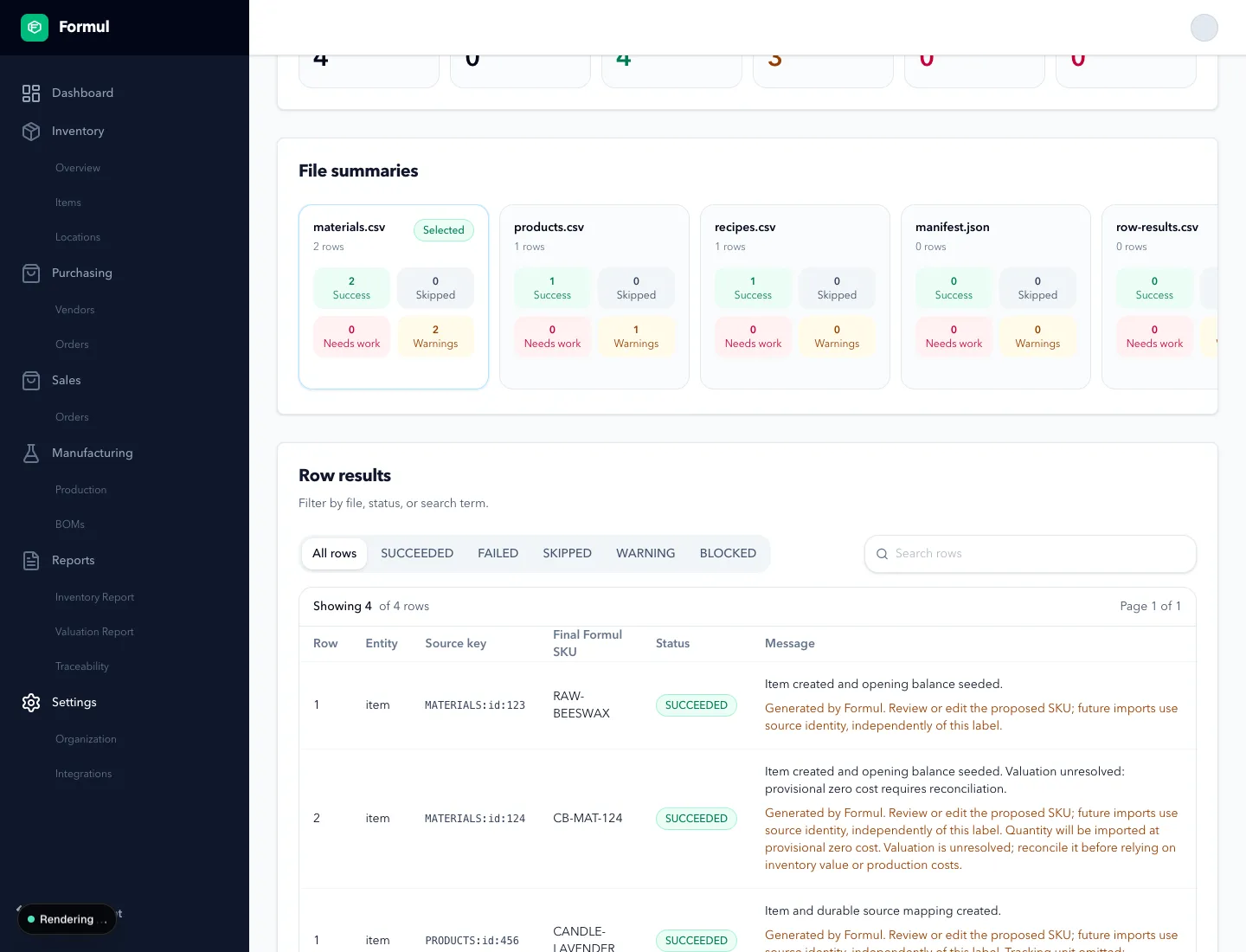Click materials.csv Warnings count tile

tap(435, 337)
